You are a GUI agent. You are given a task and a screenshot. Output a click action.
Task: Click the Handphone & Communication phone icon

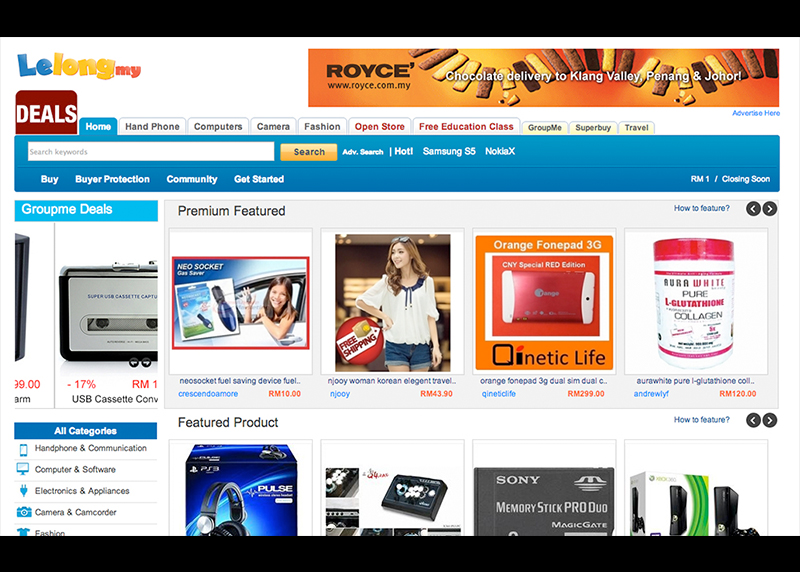[x=23, y=449]
